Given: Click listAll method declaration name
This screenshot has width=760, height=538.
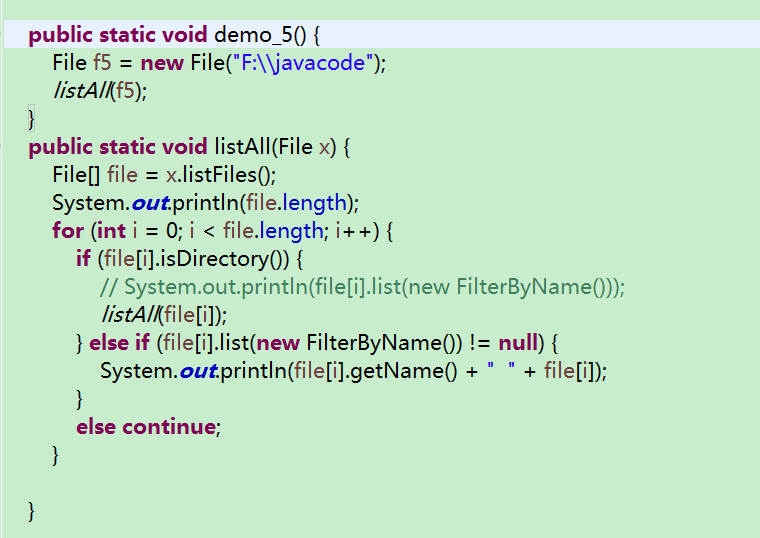Looking at the screenshot, I should [x=242, y=146].
